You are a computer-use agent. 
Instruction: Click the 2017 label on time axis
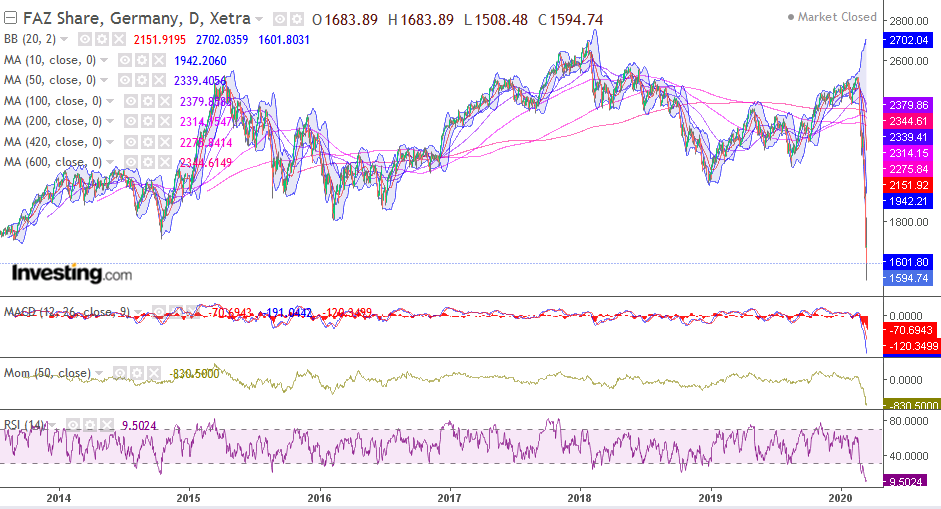click(449, 498)
